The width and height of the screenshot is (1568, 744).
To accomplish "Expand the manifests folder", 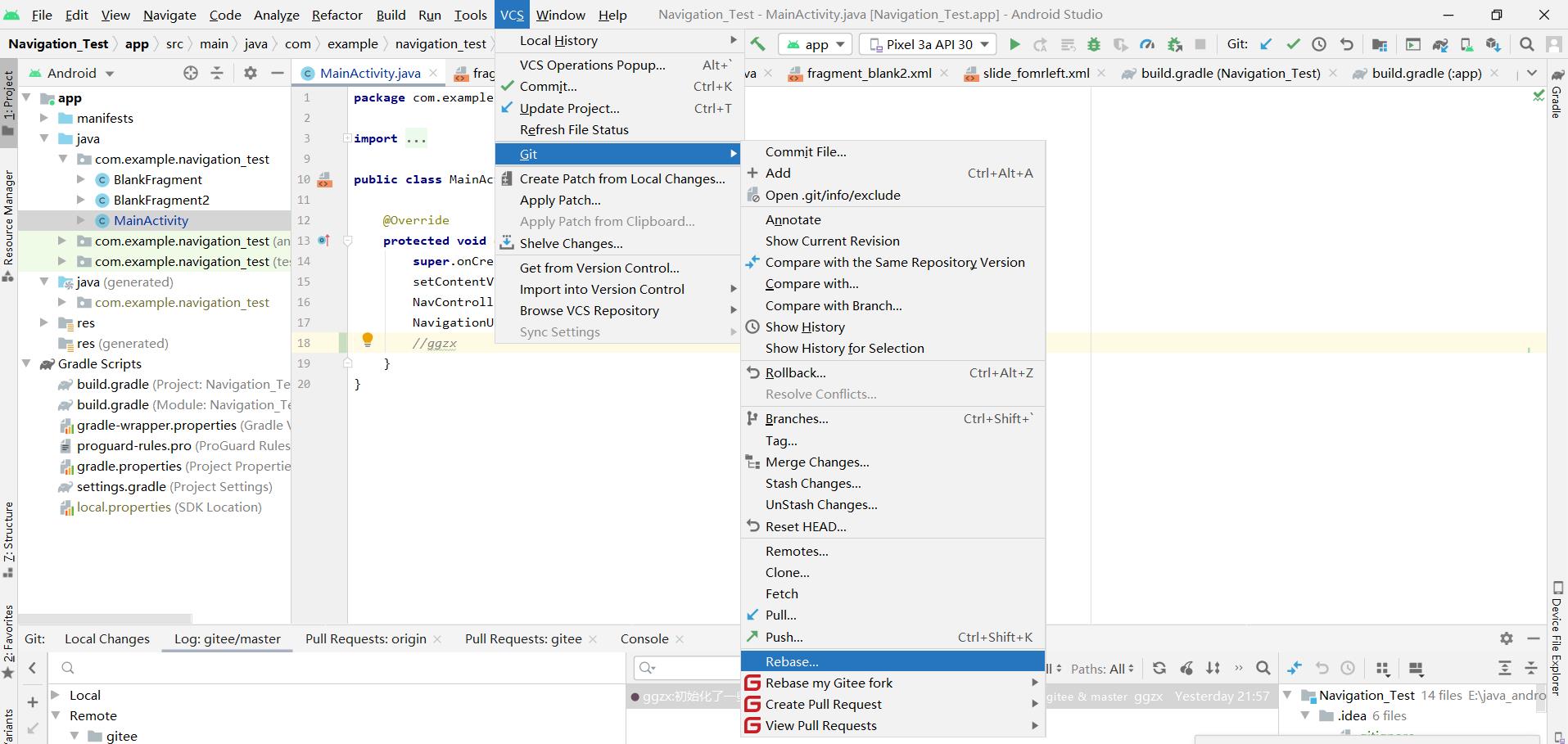I will point(44,118).
